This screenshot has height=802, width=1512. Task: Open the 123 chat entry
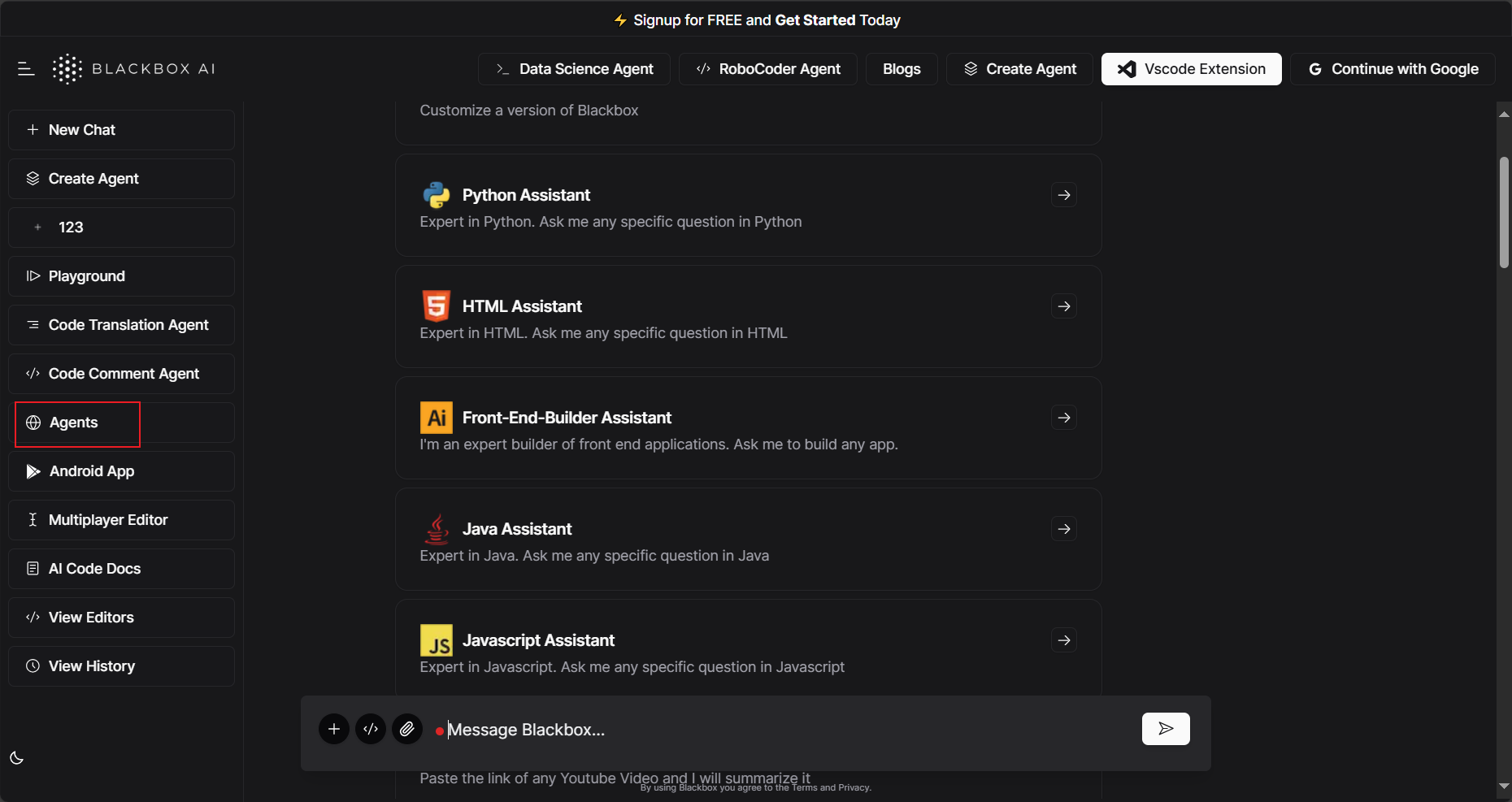tap(121, 228)
